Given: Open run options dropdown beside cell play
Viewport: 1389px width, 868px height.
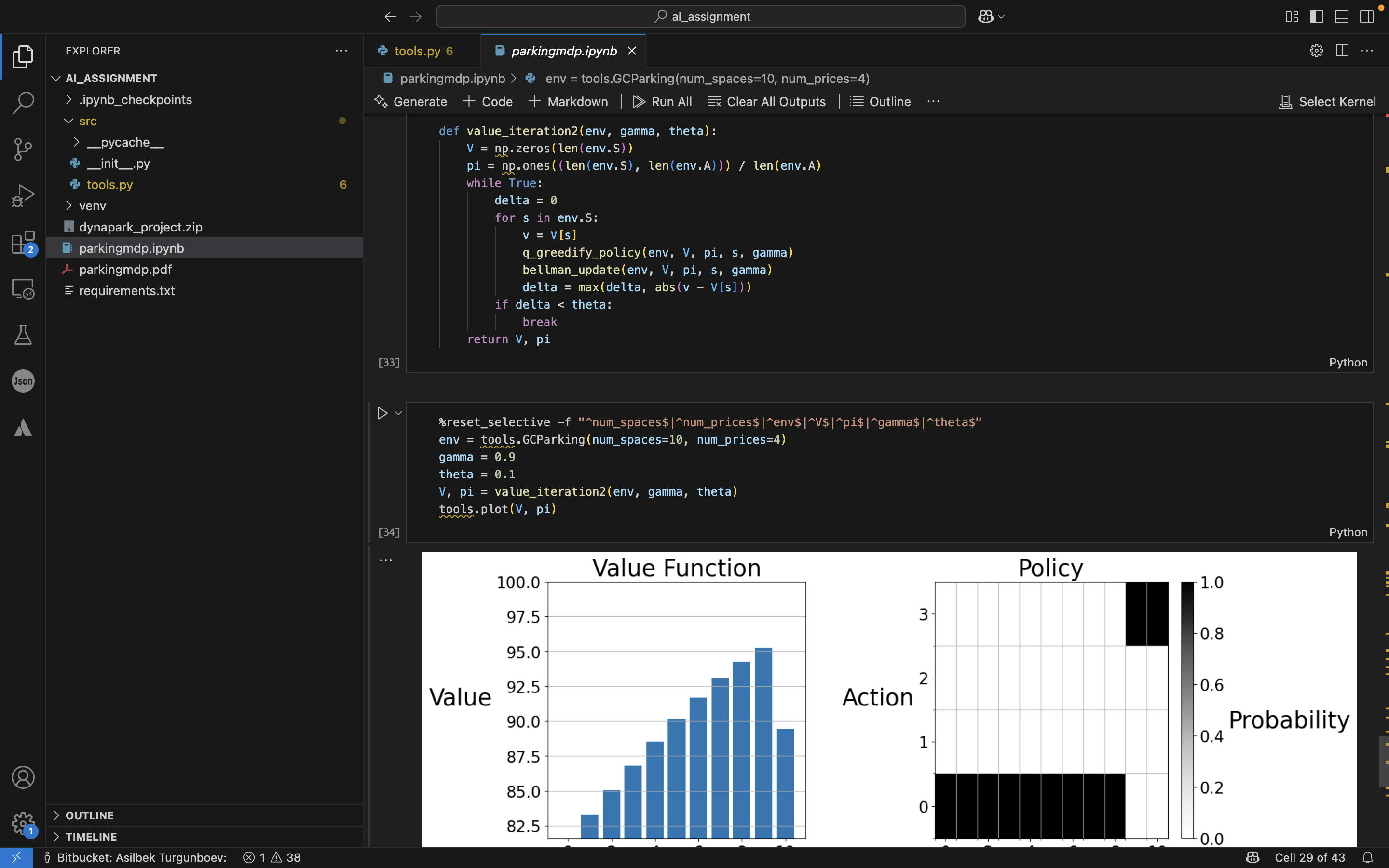Looking at the screenshot, I should click(x=398, y=413).
